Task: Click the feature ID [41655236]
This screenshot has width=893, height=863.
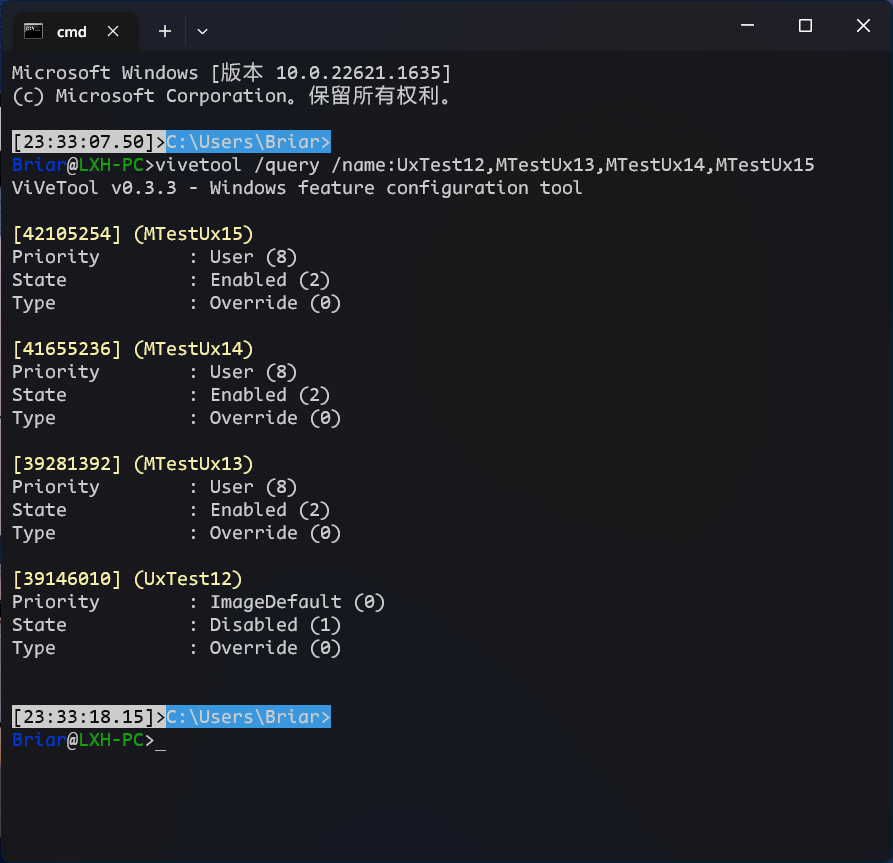Action: click(67, 349)
